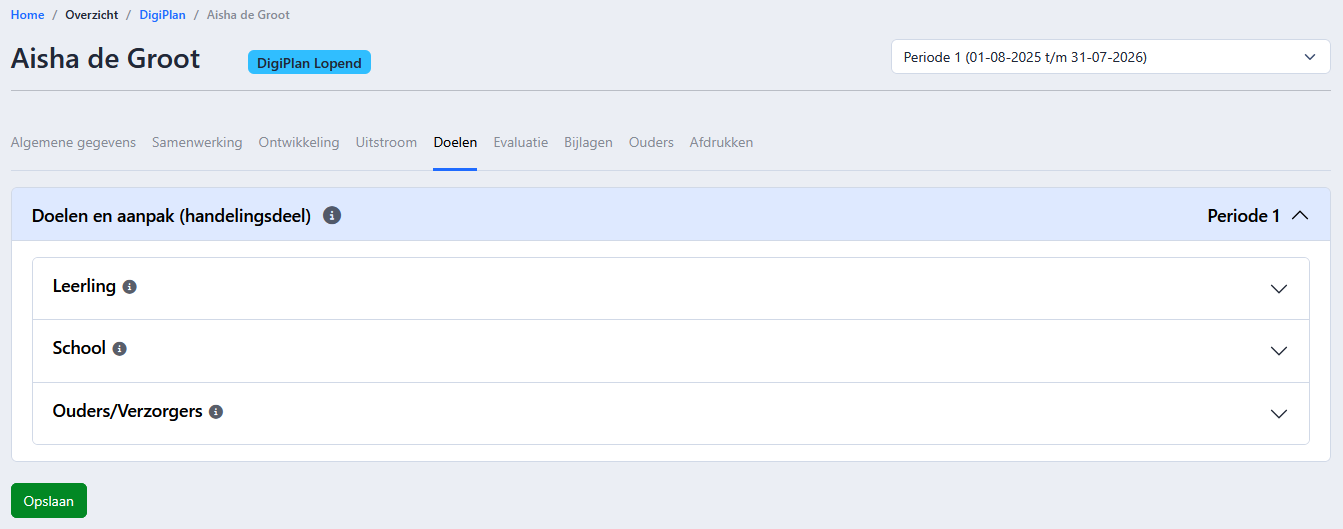Open the Samenwerking tab
This screenshot has height=529, width=1343.
pyautogui.click(x=197, y=143)
